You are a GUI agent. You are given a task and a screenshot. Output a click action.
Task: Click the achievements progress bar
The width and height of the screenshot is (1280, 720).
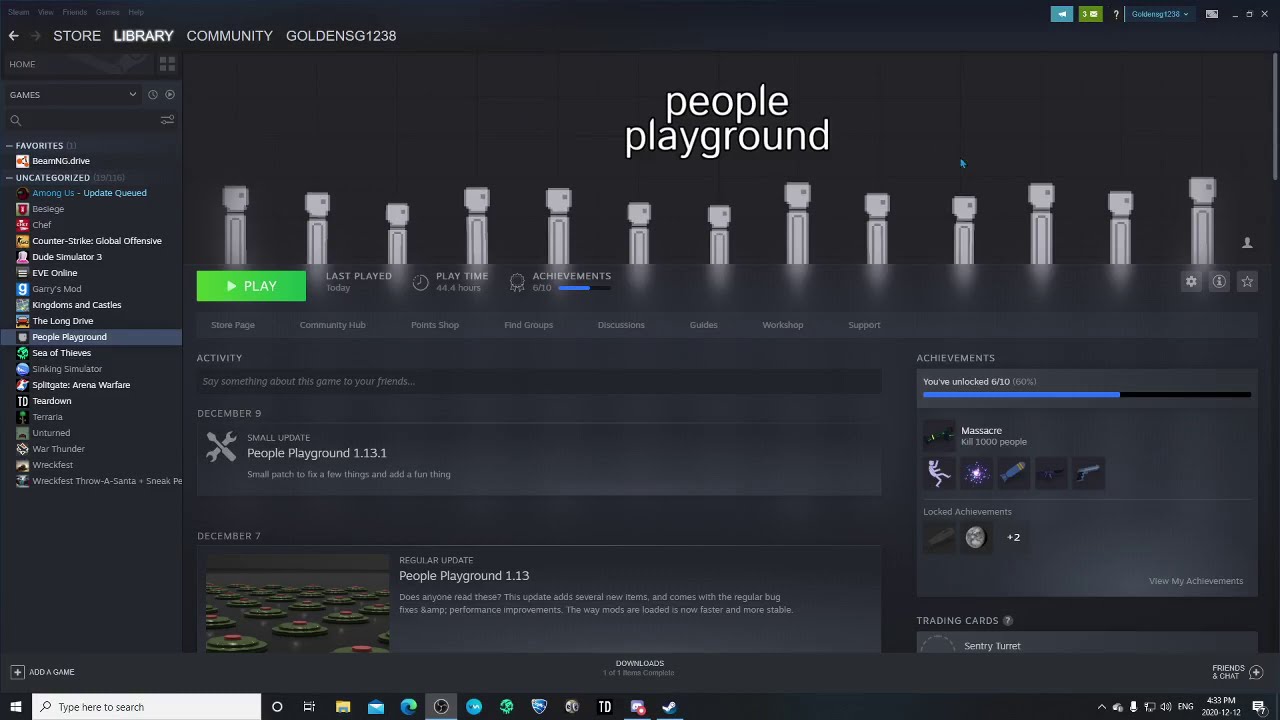(x=1087, y=395)
